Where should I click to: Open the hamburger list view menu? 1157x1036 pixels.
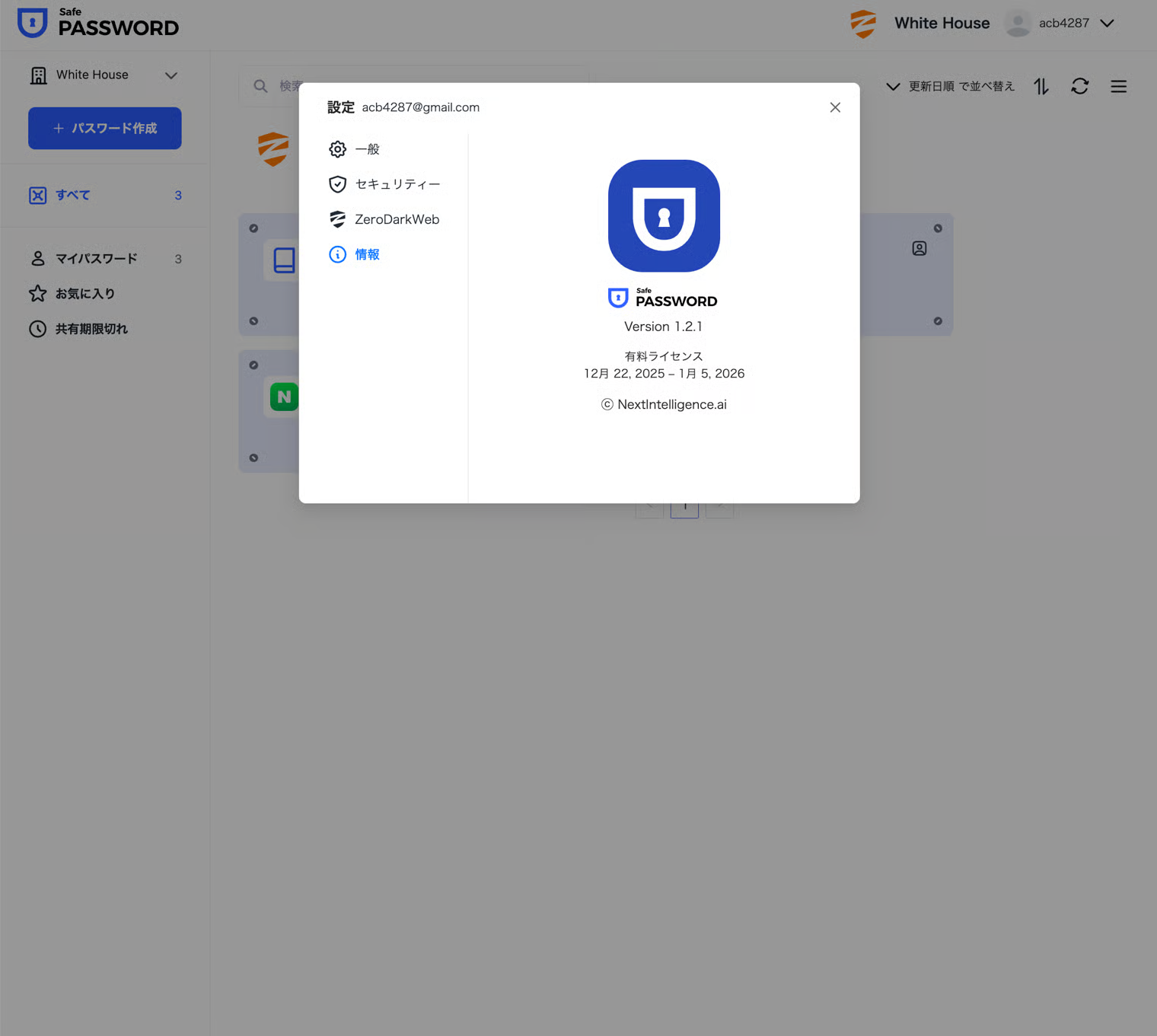[1118, 87]
